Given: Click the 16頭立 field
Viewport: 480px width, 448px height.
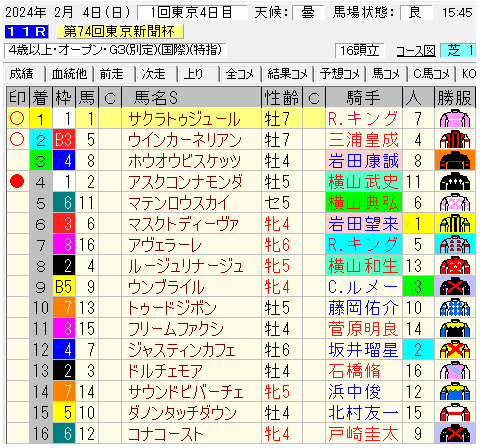Looking at the screenshot, I should pyautogui.click(x=359, y=51).
